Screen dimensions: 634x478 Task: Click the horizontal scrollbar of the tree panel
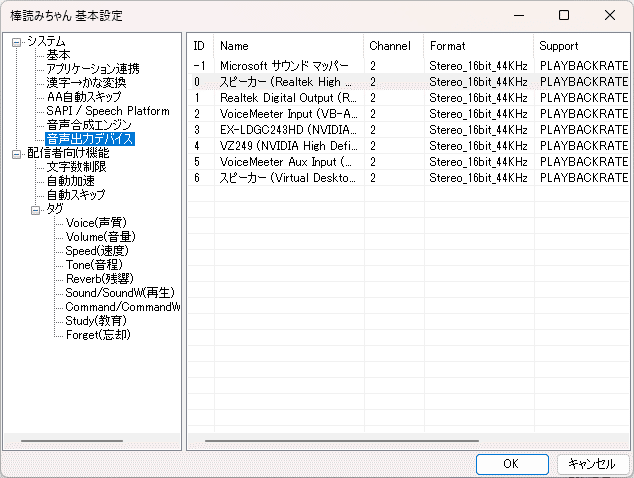[x=72, y=440]
